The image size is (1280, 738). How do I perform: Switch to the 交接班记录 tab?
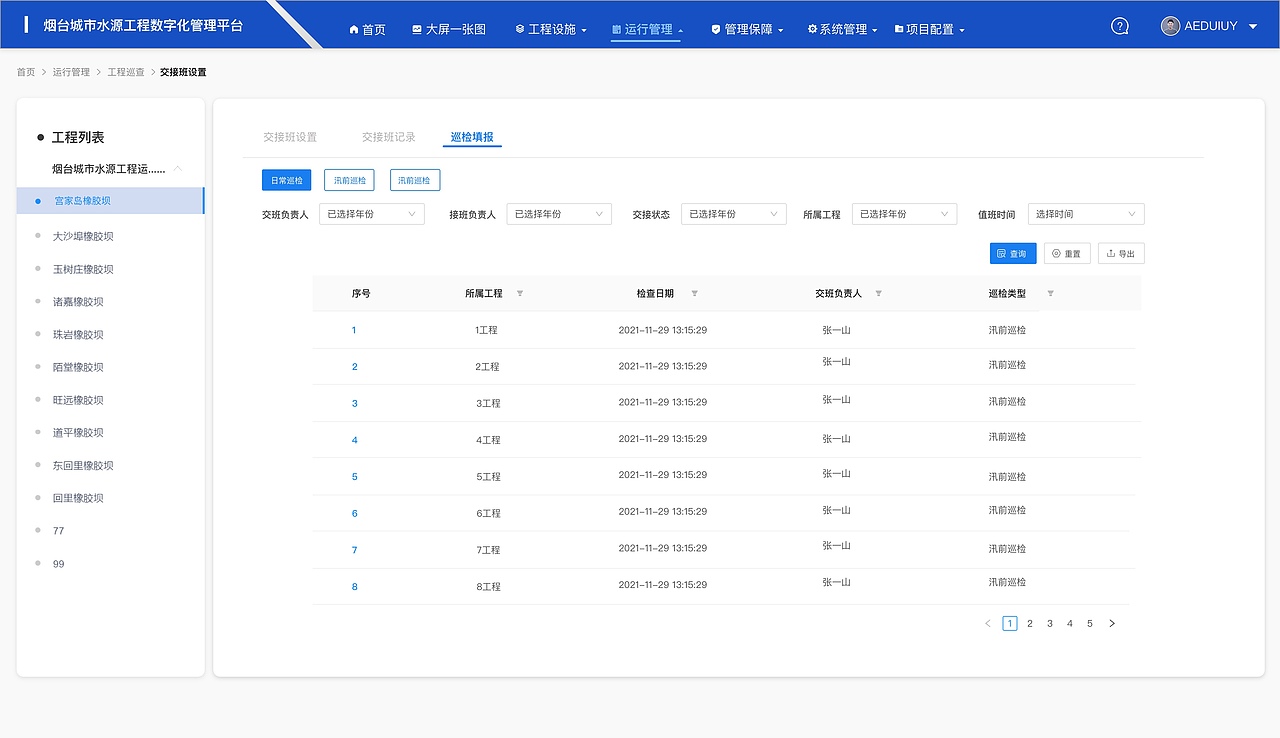(389, 137)
